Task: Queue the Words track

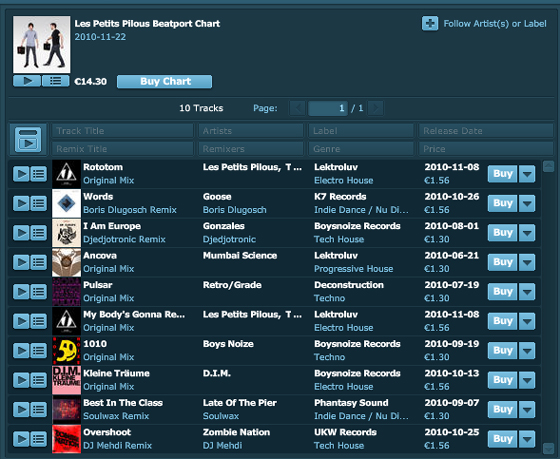Action: coord(39,204)
